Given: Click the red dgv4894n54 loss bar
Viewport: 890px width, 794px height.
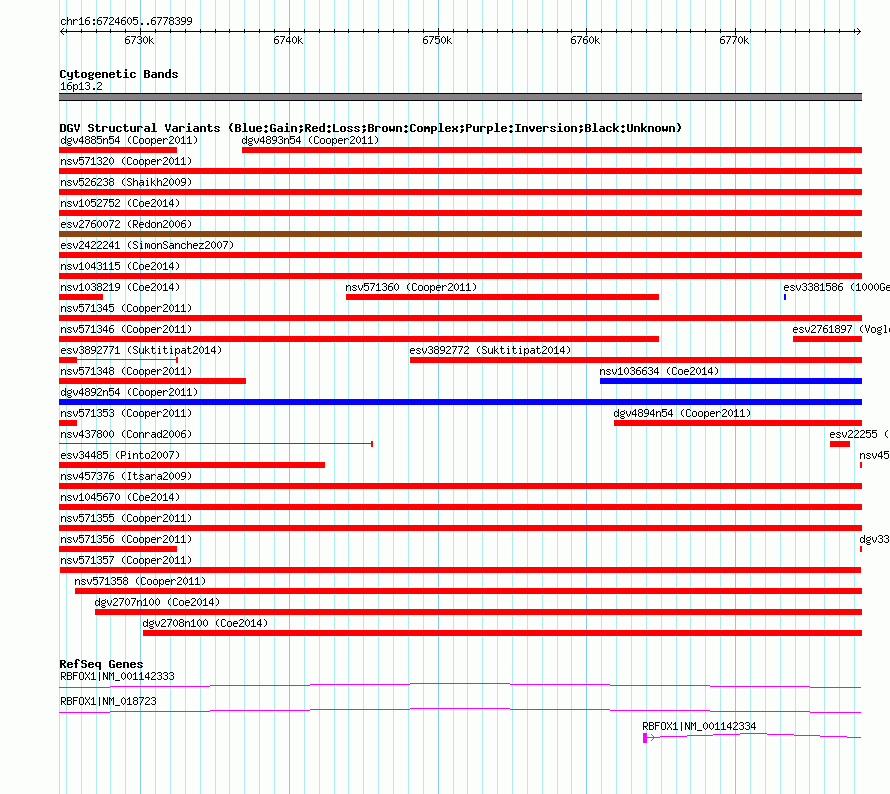Looking at the screenshot, I should [x=738, y=423].
